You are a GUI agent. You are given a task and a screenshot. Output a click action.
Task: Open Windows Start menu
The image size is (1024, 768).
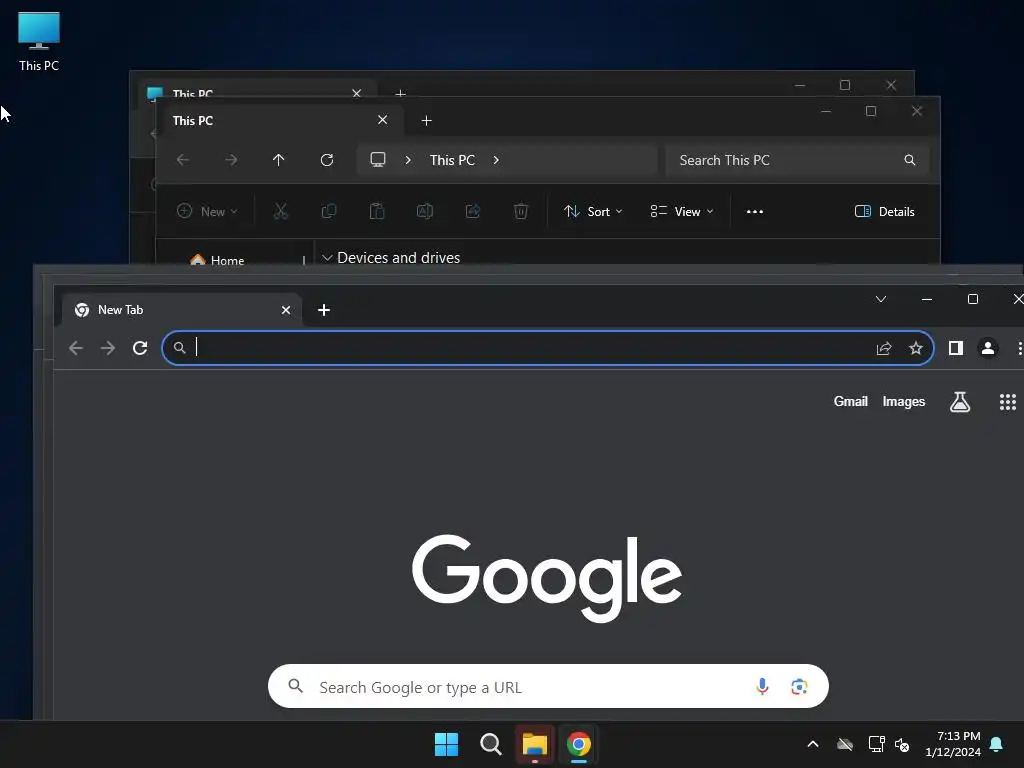coord(447,744)
